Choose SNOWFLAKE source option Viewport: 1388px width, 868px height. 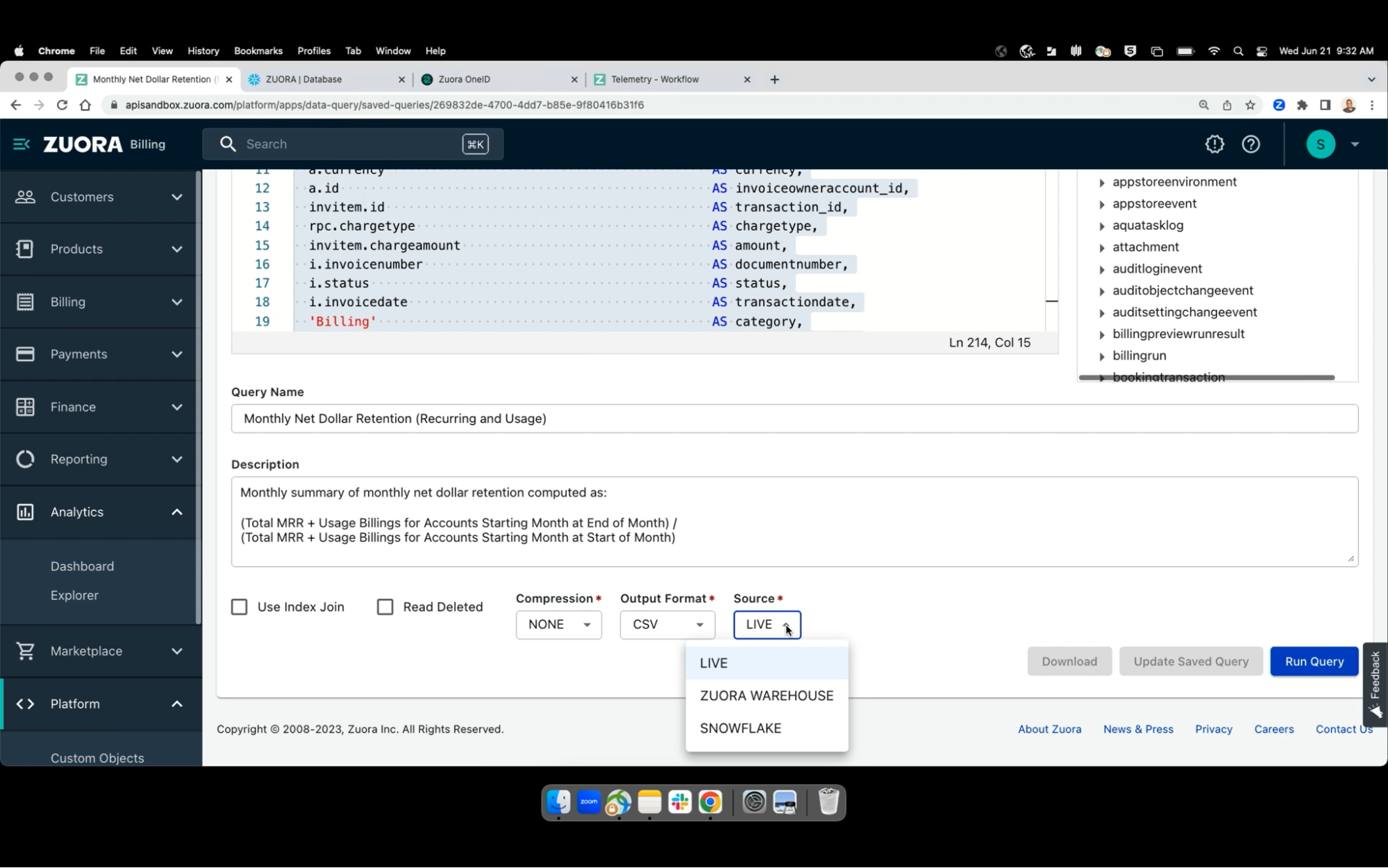pyautogui.click(x=740, y=728)
